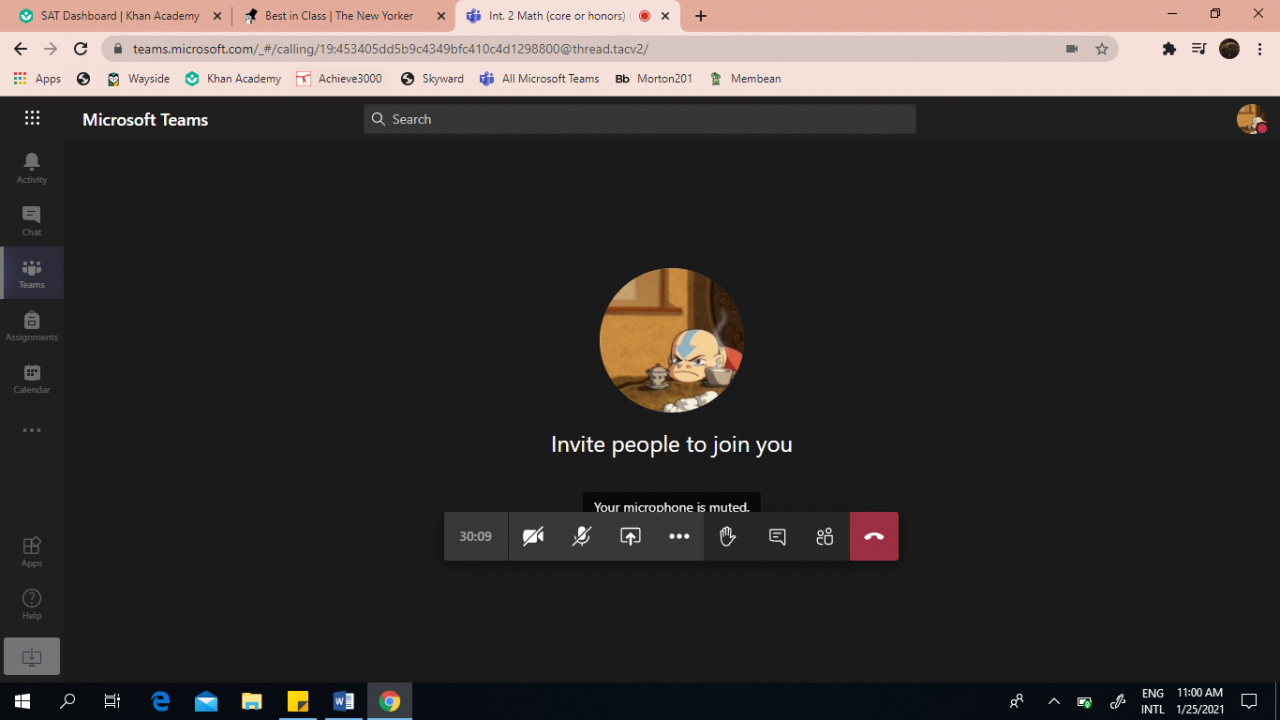Open Windows taskbar search
The height and width of the screenshot is (720, 1280).
coord(68,702)
